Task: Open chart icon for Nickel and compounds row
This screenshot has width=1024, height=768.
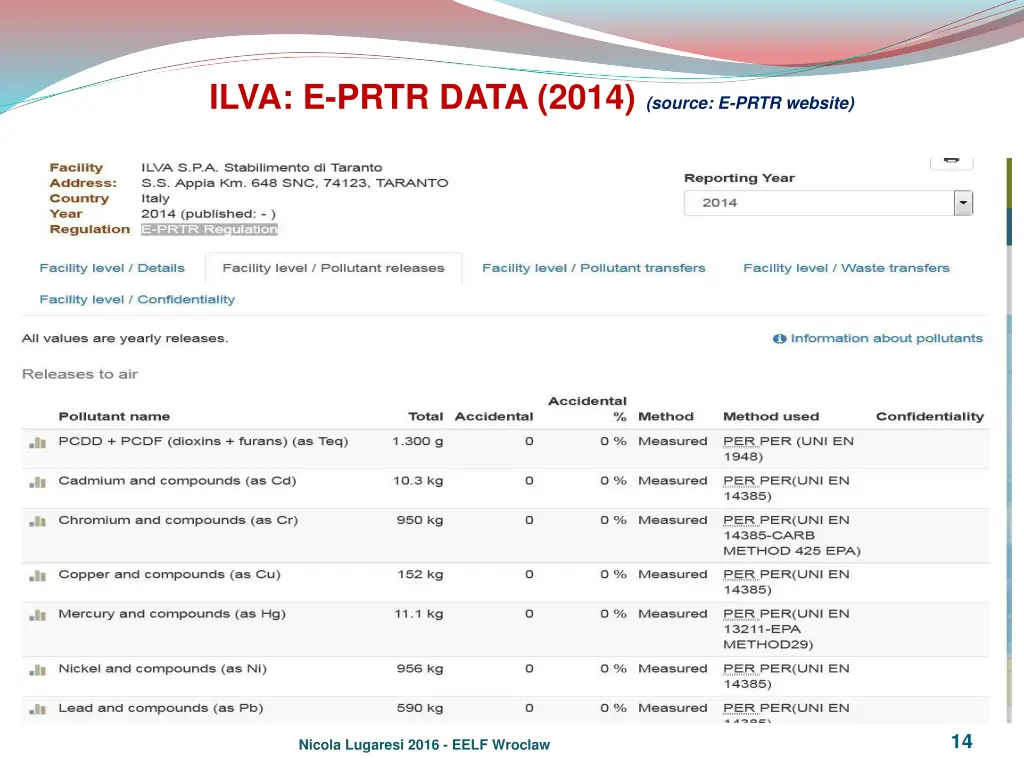Action: [38, 670]
